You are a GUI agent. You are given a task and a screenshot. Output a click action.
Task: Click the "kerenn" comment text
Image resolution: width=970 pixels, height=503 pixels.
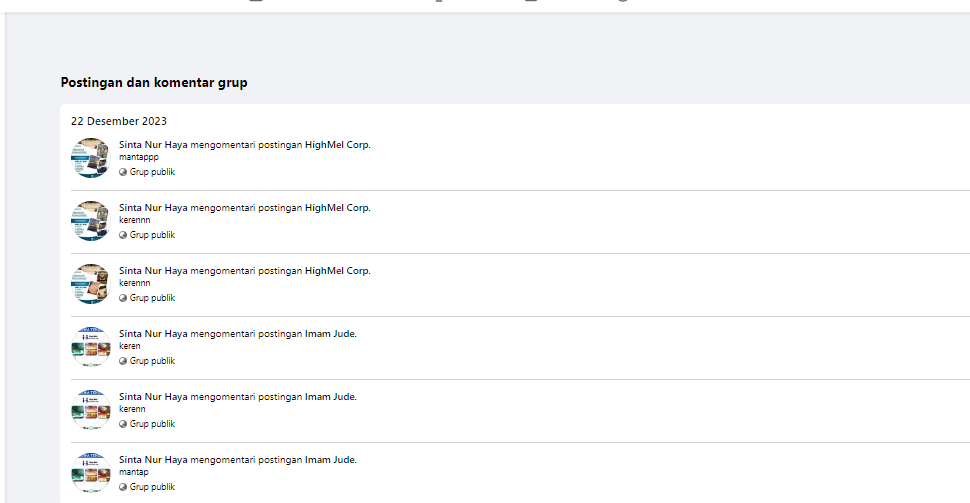[132, 409]
